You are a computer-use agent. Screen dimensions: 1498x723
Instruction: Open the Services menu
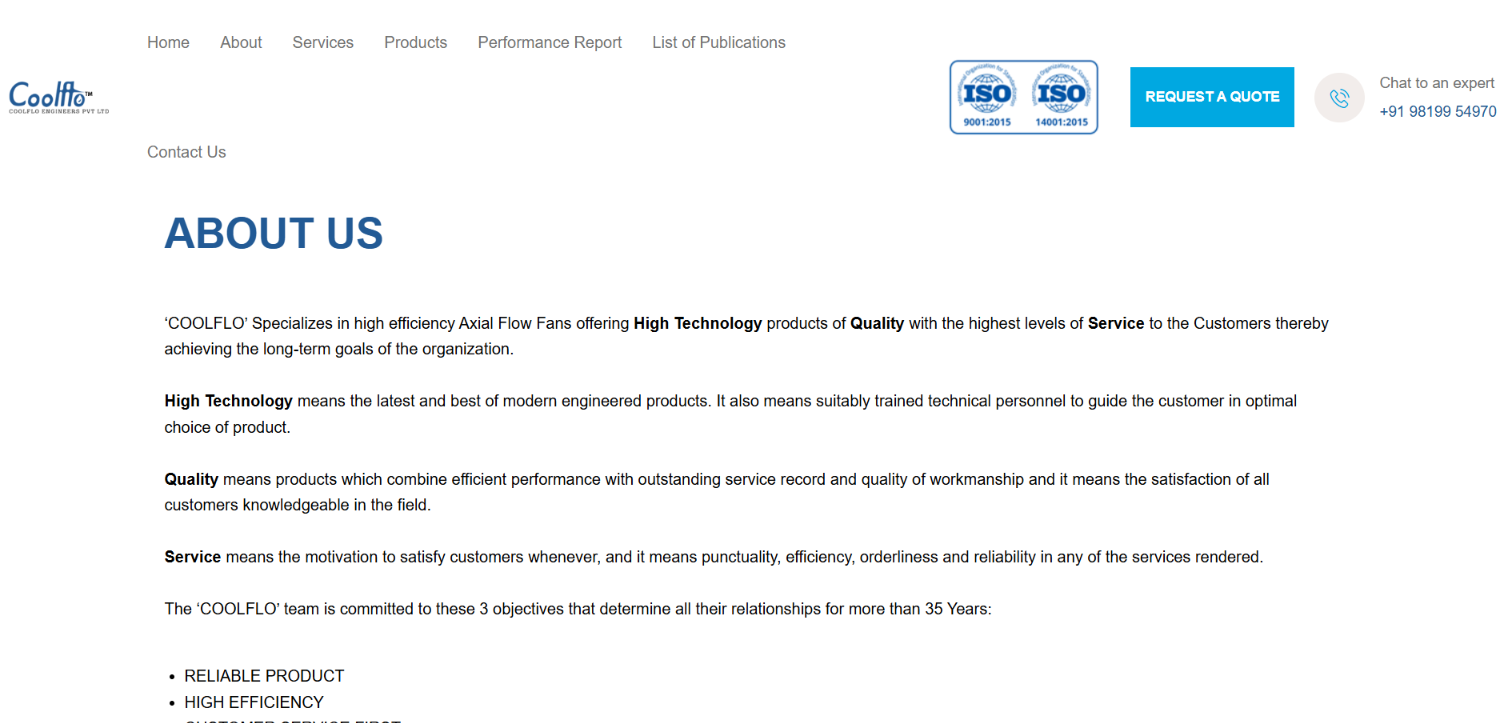pos(323,42)
